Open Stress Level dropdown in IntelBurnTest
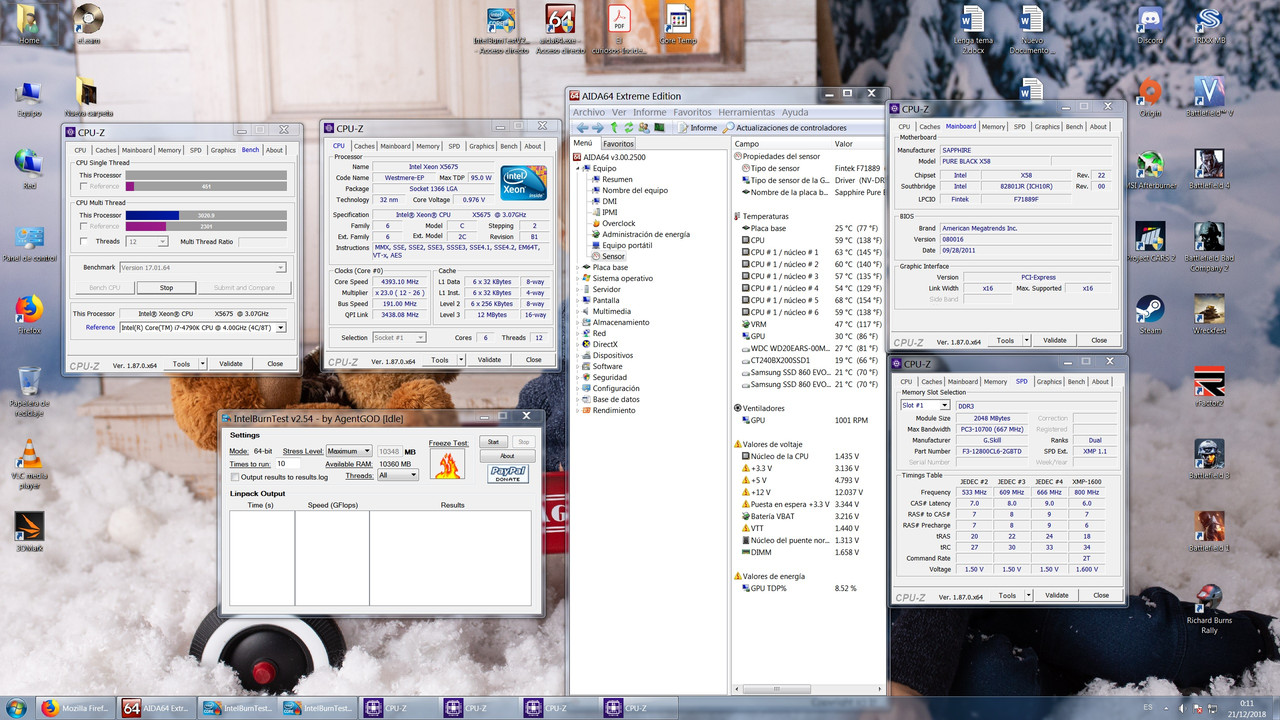The height and width of the screenshot is (720, 1280). [348, 451]
